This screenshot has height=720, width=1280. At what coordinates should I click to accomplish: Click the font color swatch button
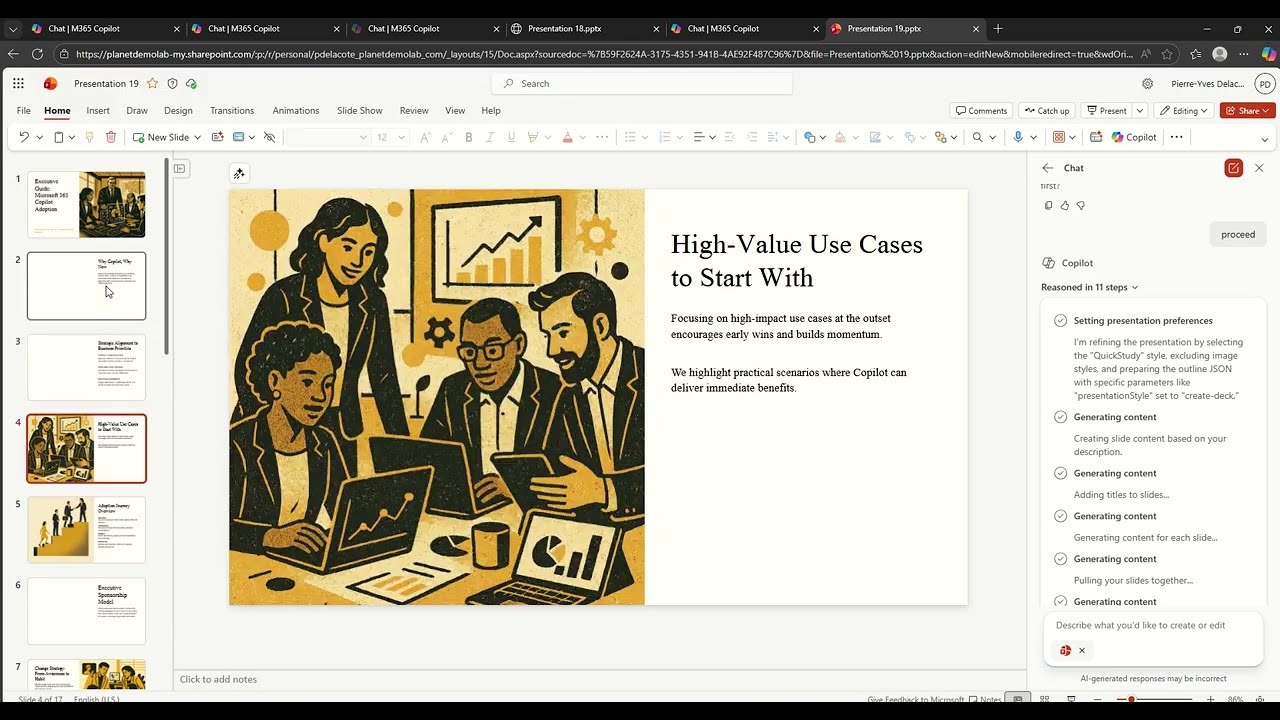coord(567,137)
